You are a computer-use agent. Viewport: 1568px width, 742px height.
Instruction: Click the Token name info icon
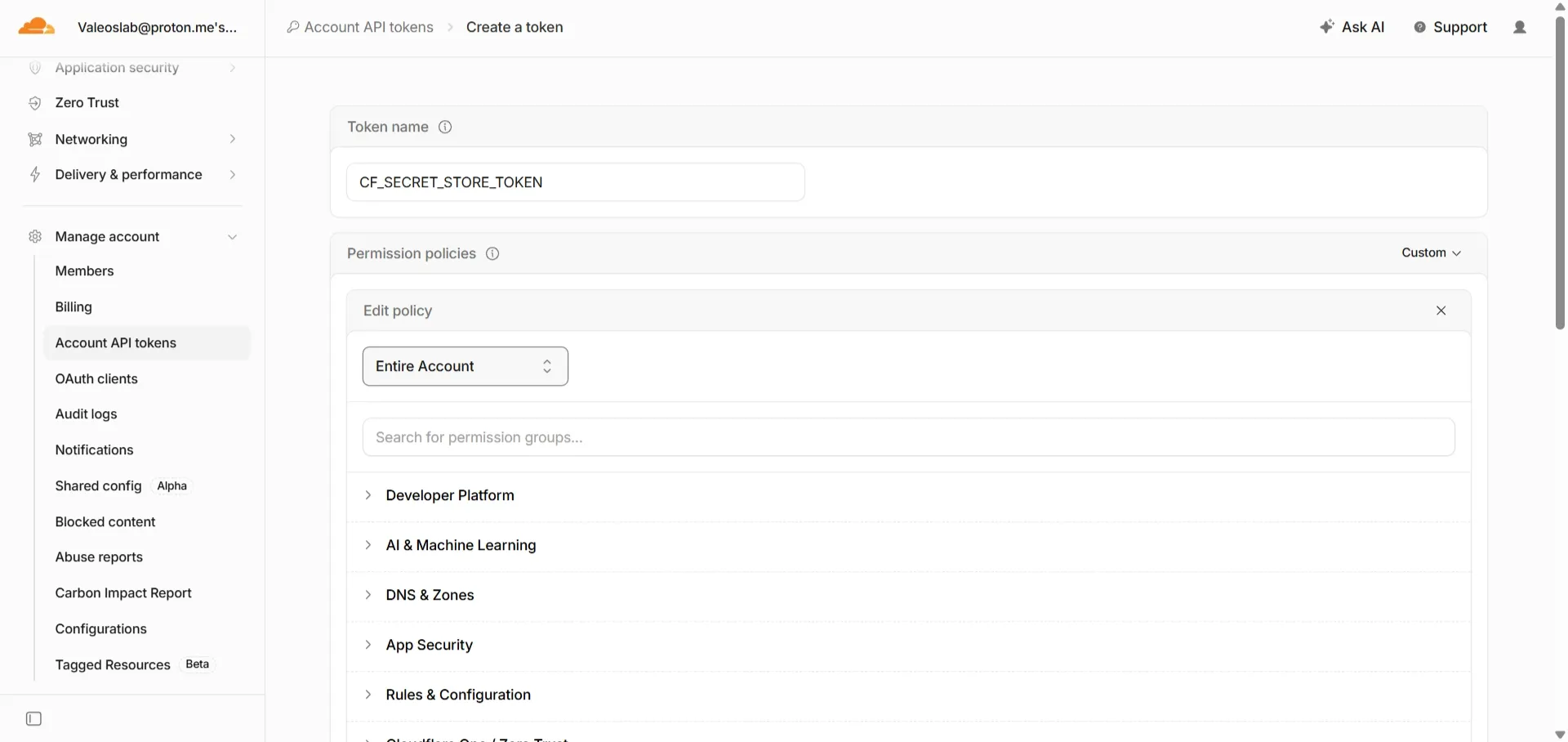[x=445, y=127]
